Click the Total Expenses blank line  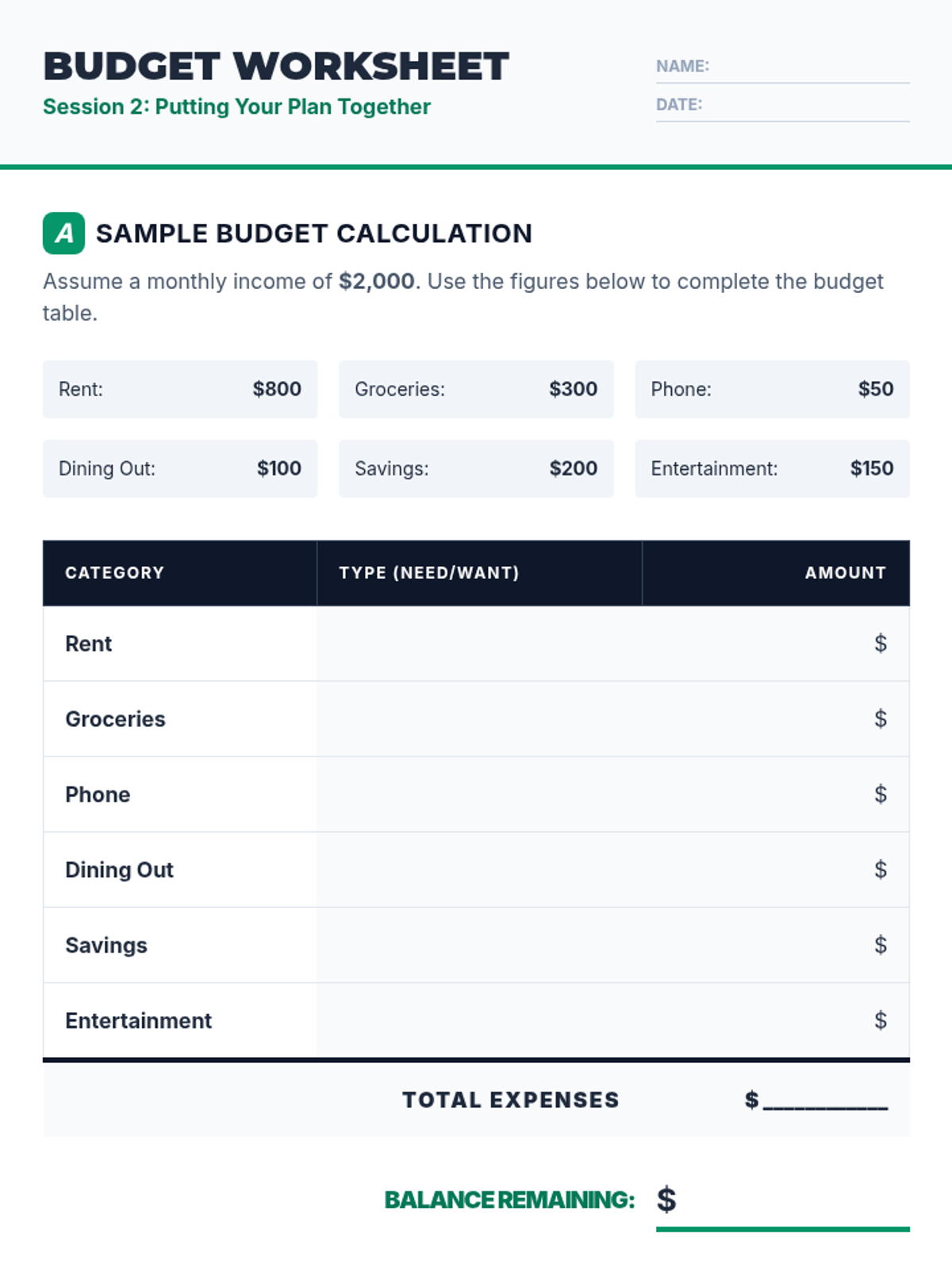pos(825,1100)
